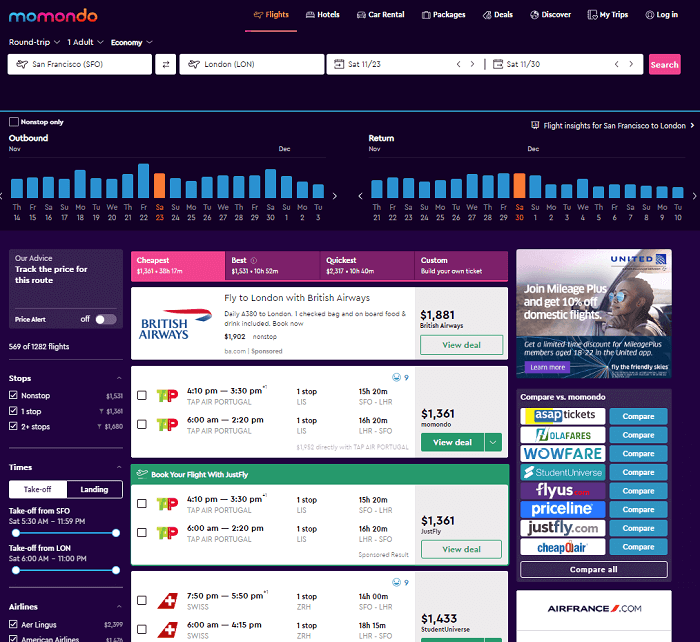
Task: Go to previous return day arrow
Action: pos(617,64)
